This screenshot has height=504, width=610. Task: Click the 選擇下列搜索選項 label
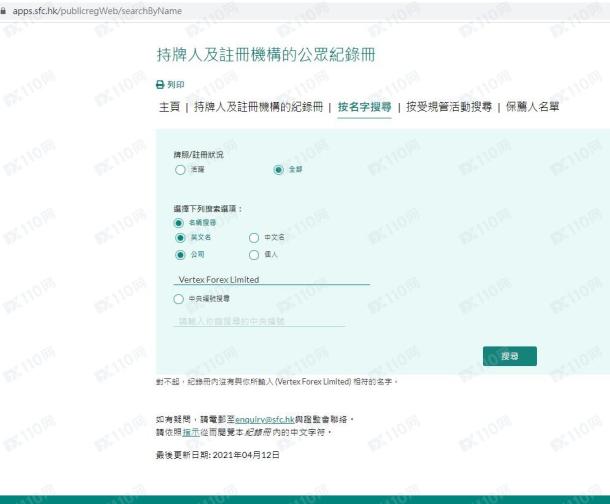pyautogui.click(x=208, y=209)
